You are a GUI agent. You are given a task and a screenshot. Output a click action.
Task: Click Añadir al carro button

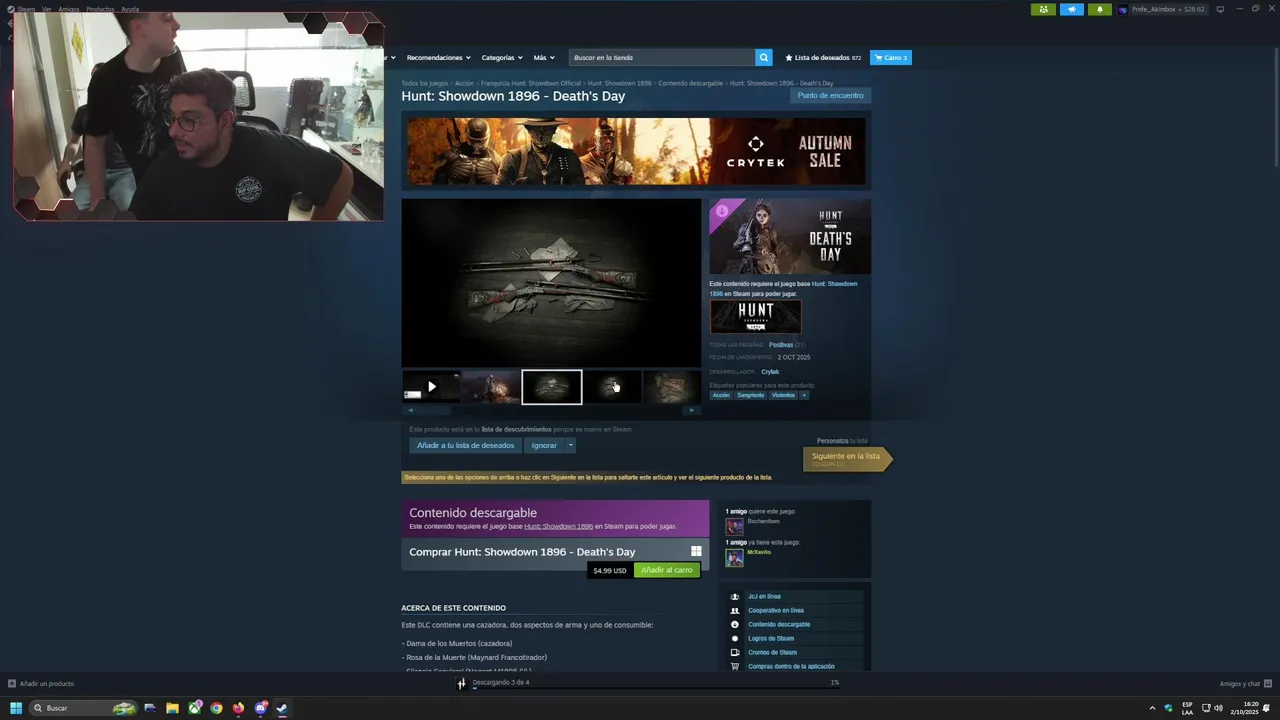tap(666, 570)
